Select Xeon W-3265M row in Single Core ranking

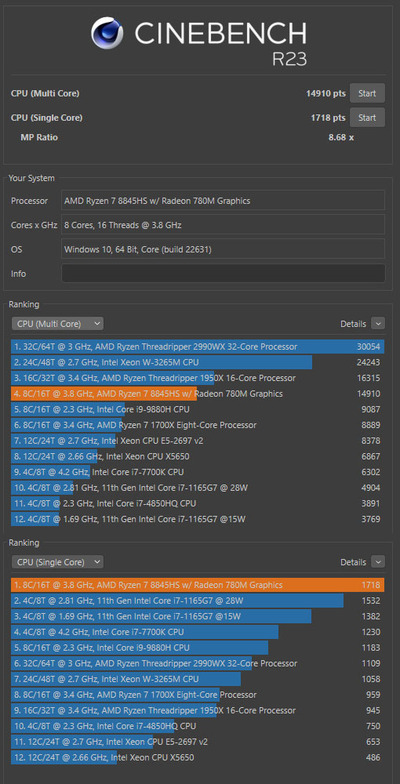click(x=198, y=679)
